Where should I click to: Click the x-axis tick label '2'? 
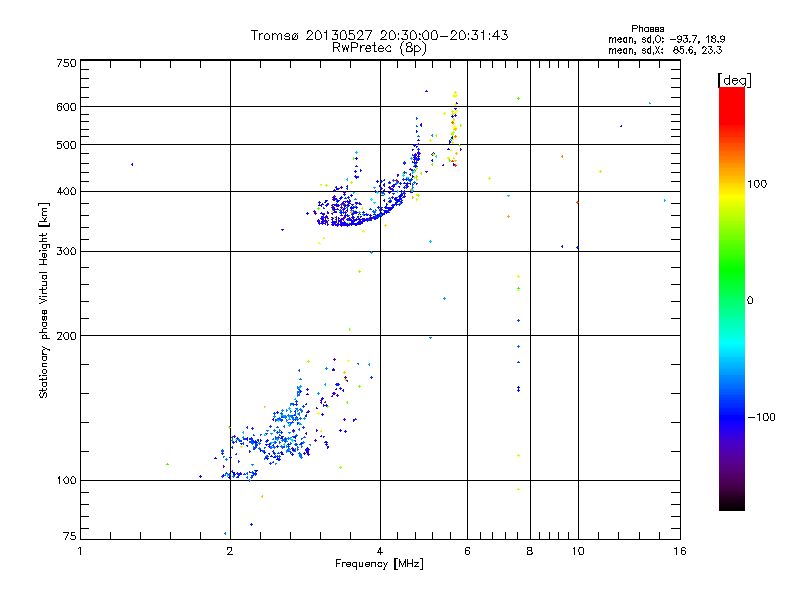(230, 551)
